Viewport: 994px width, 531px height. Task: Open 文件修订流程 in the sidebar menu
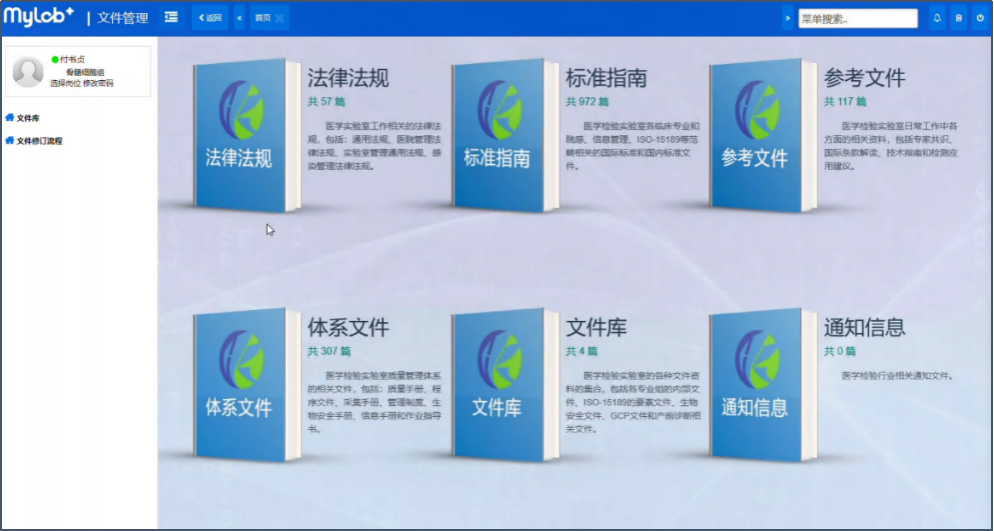pyautogui.click(x=39, y=141)
